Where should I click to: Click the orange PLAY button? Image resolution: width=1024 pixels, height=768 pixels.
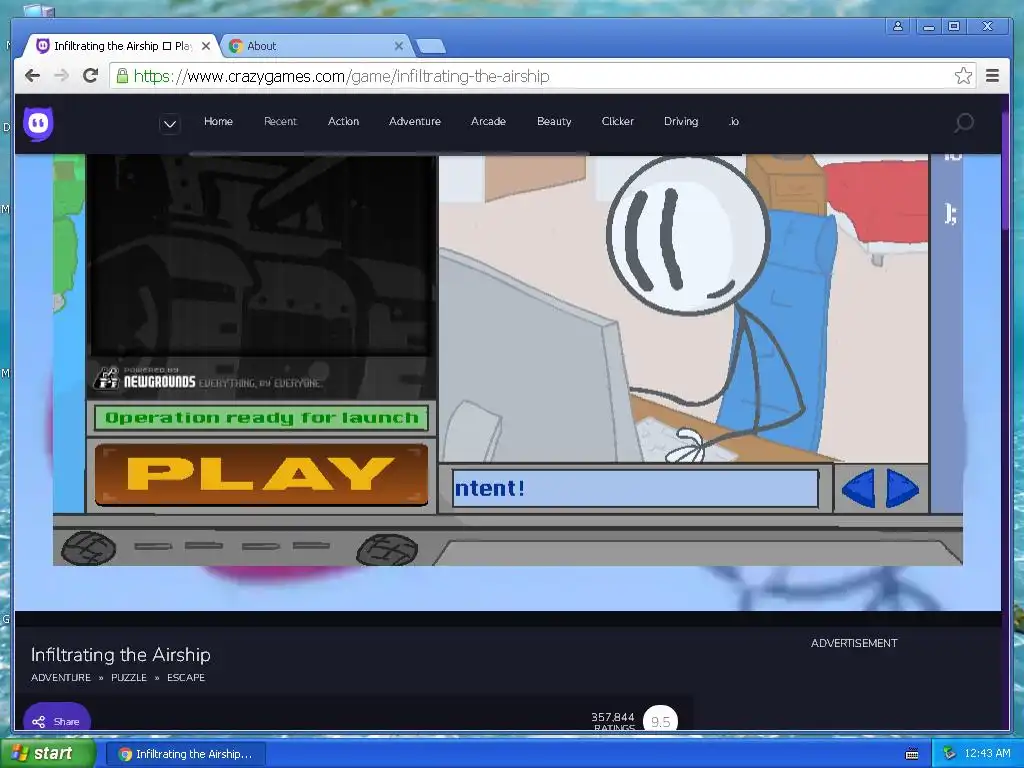point(261,475)
